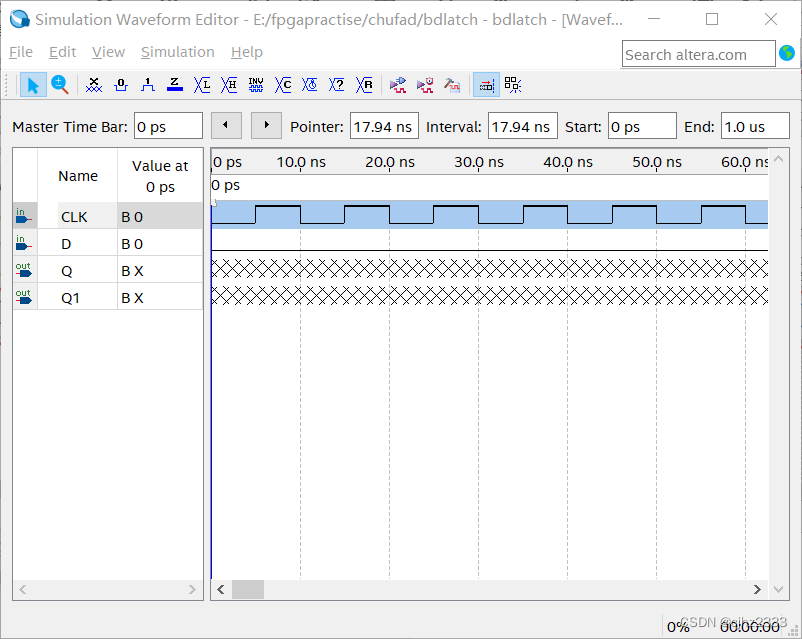Open the Simulation menu
Image resolution: width=802 pixels, height=639 pixels.
177,52
